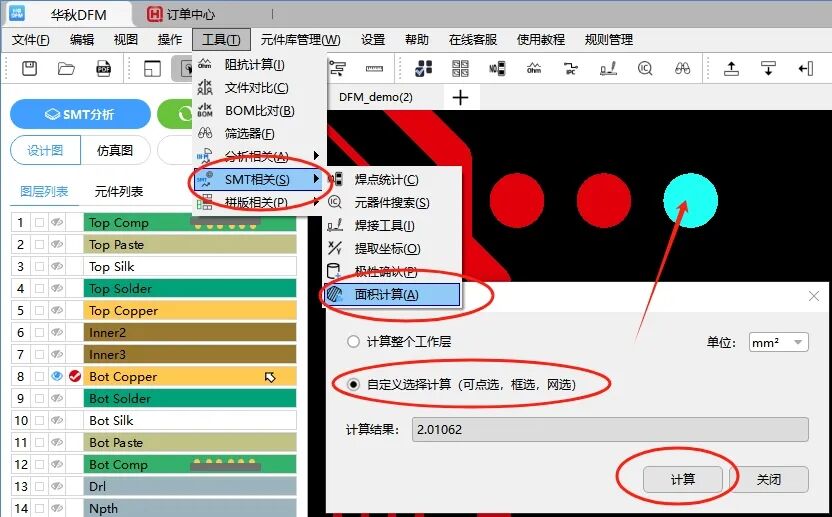Image resolution: width=832 pixels, height=517 pixels.
Task: Click the save icon in the toolbar
Action: pyautogui.click(x=29, y=68)
